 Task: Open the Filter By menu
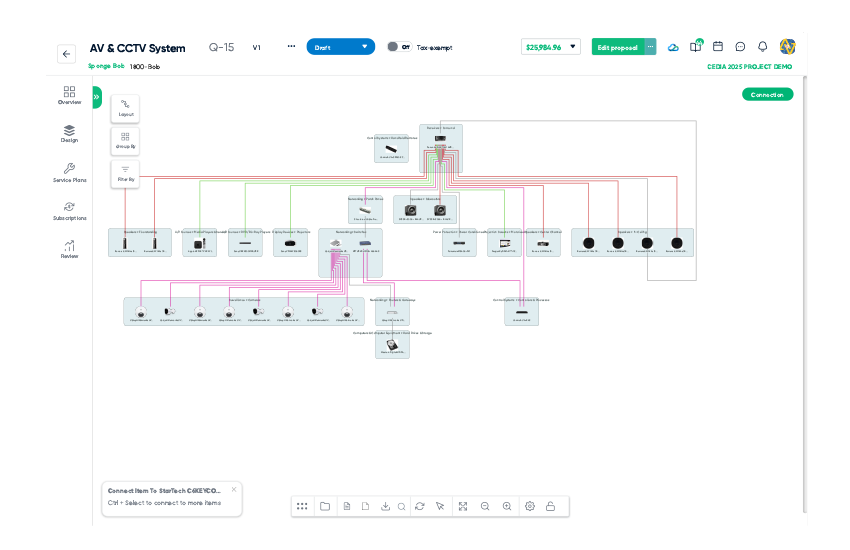tap(125, 174)
